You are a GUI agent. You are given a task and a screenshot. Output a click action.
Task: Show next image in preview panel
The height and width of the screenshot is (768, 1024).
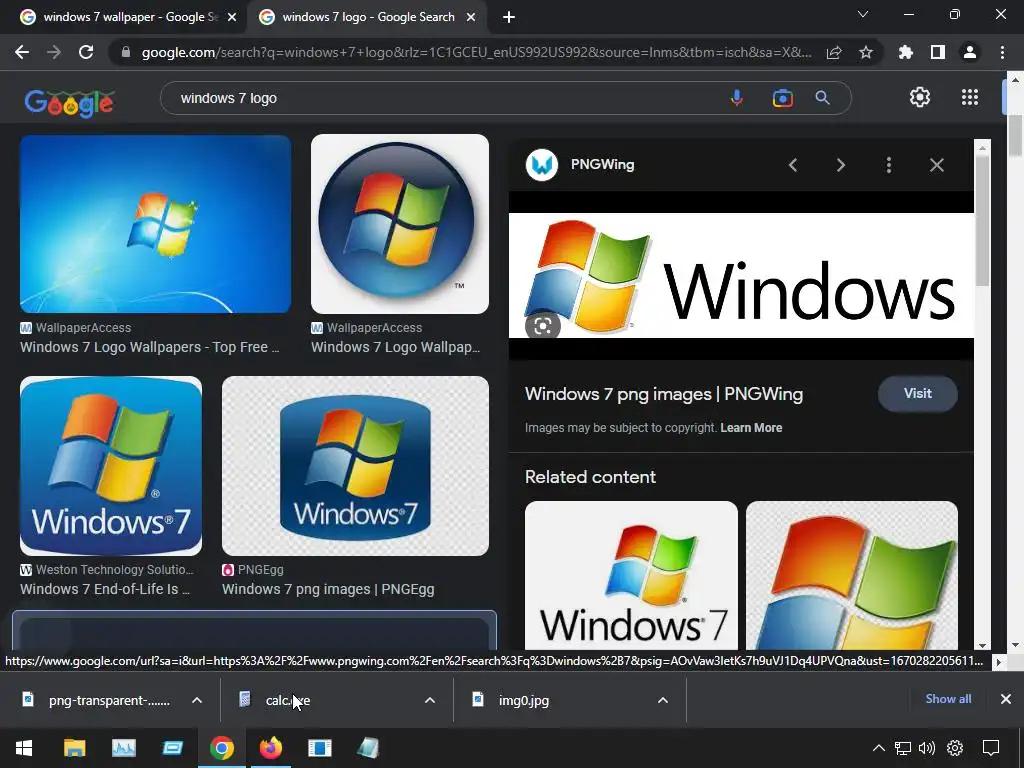coord(841,165)
